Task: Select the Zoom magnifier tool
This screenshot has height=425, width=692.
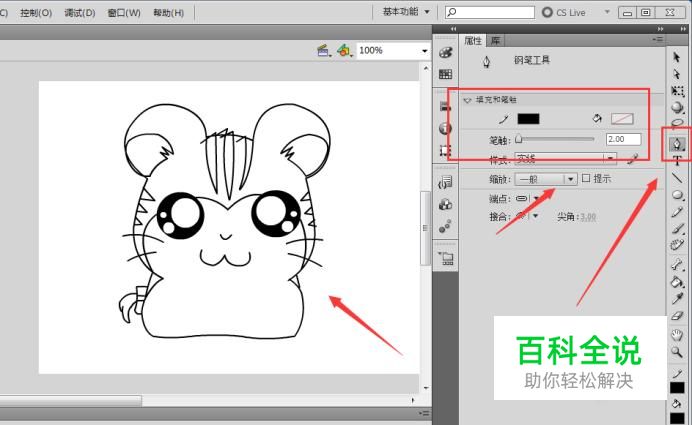Action: (677, 352)
